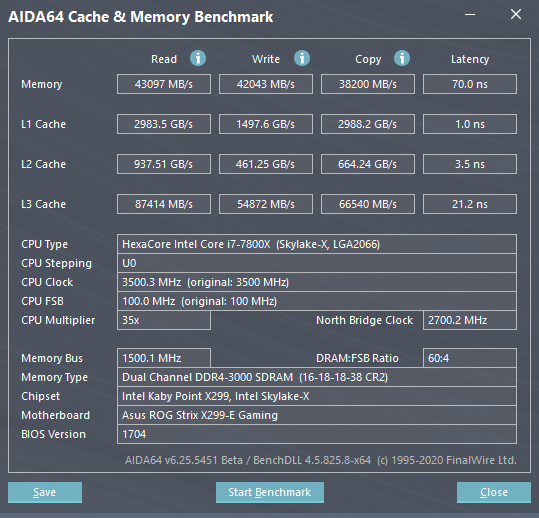Click the L1 Cache Write value
The image size is (539, 518).
point(266,124)
